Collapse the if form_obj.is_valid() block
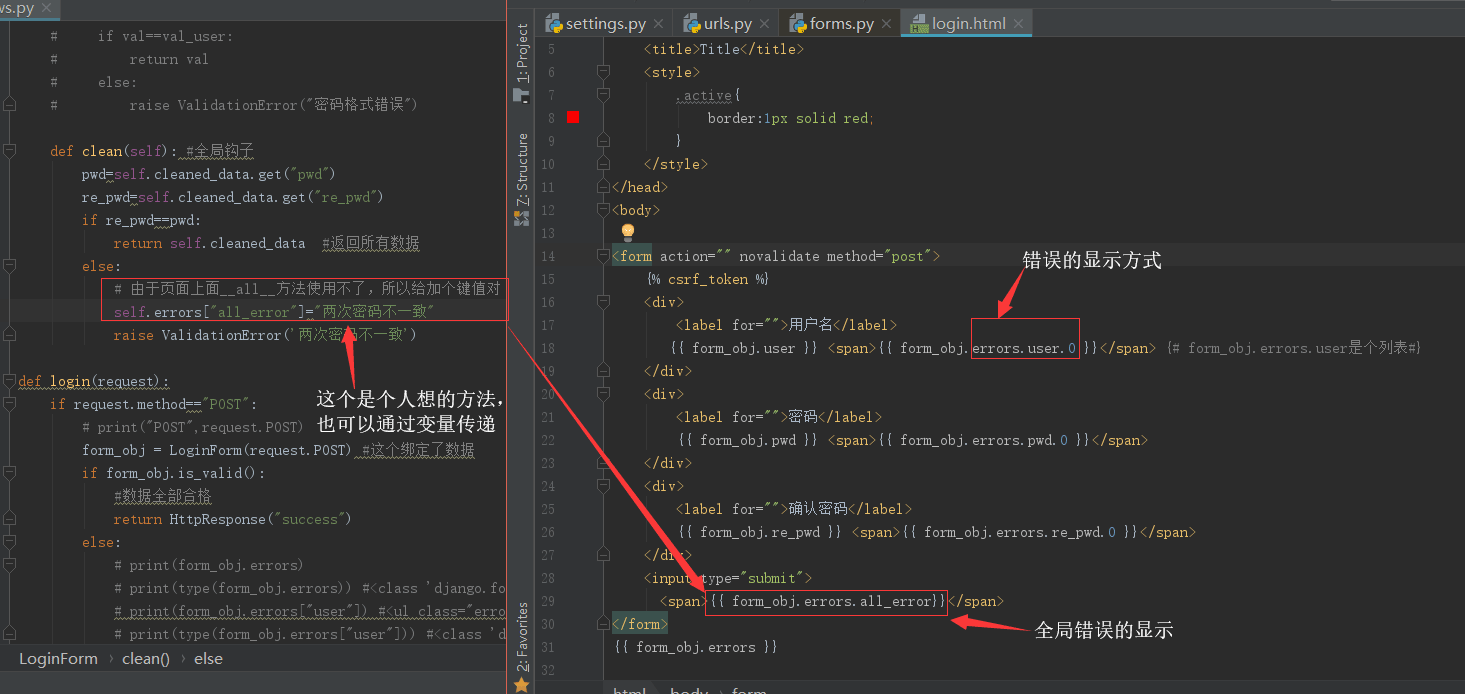This screenshot has width=1465, height=694. (x=9, y=473)
